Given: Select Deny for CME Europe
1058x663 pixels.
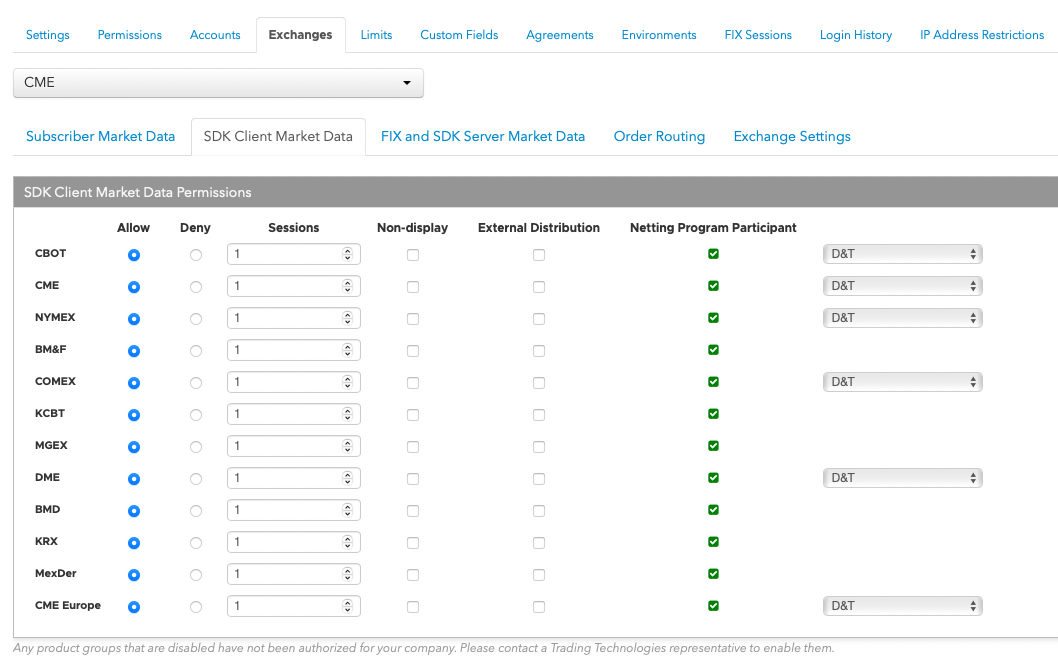Looking at the screenshot, I should click(196, 607).
